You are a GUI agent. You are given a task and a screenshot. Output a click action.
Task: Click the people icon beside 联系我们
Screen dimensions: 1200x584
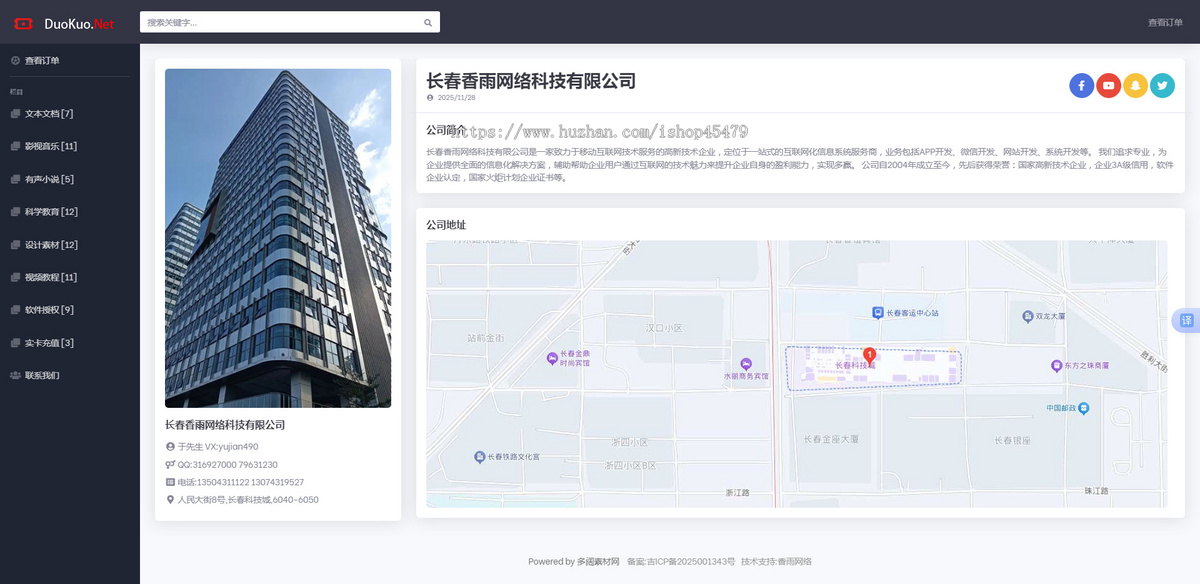[x=15, y=375]
